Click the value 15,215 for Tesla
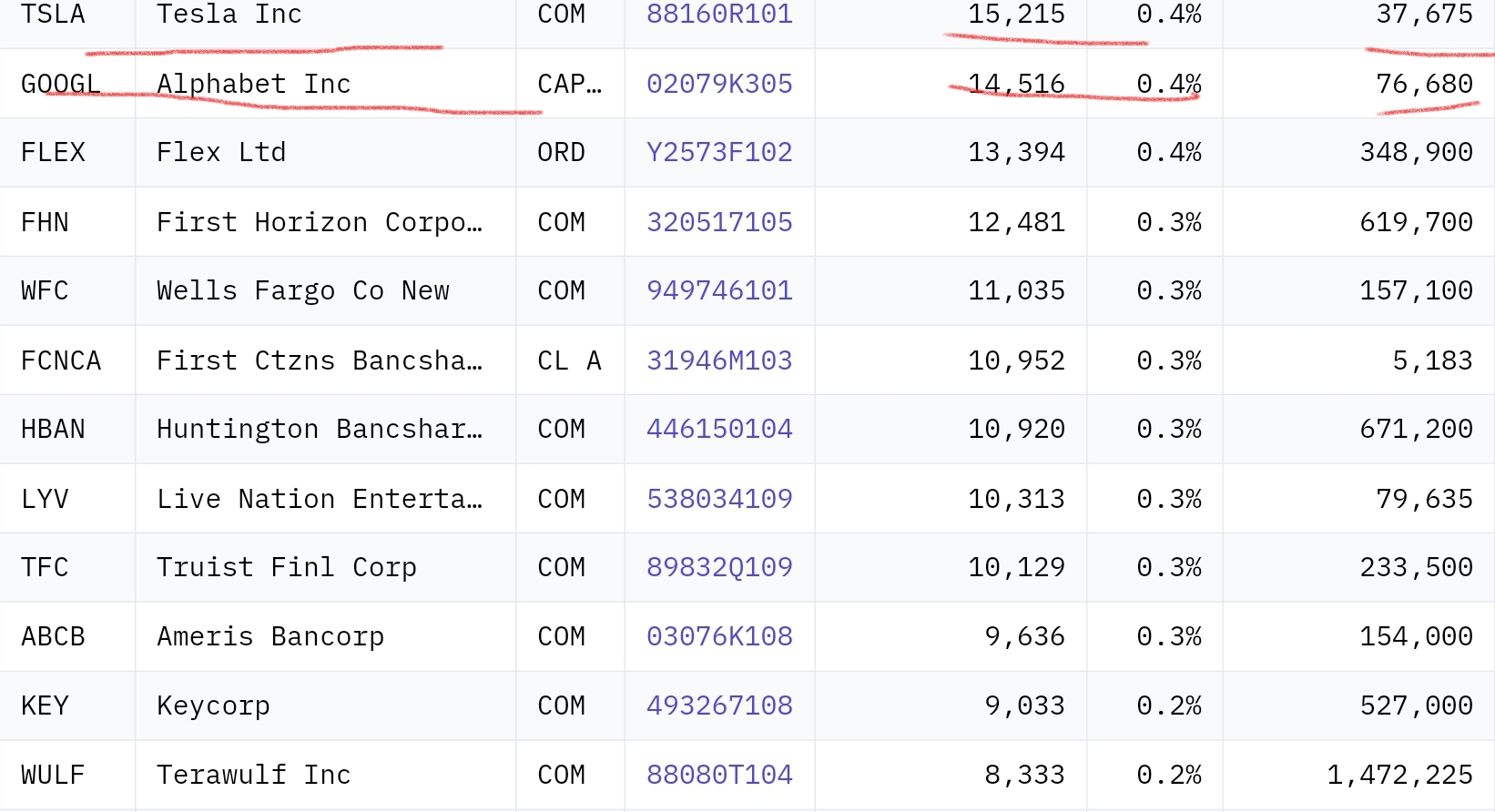 click(x=1016, y=15)
